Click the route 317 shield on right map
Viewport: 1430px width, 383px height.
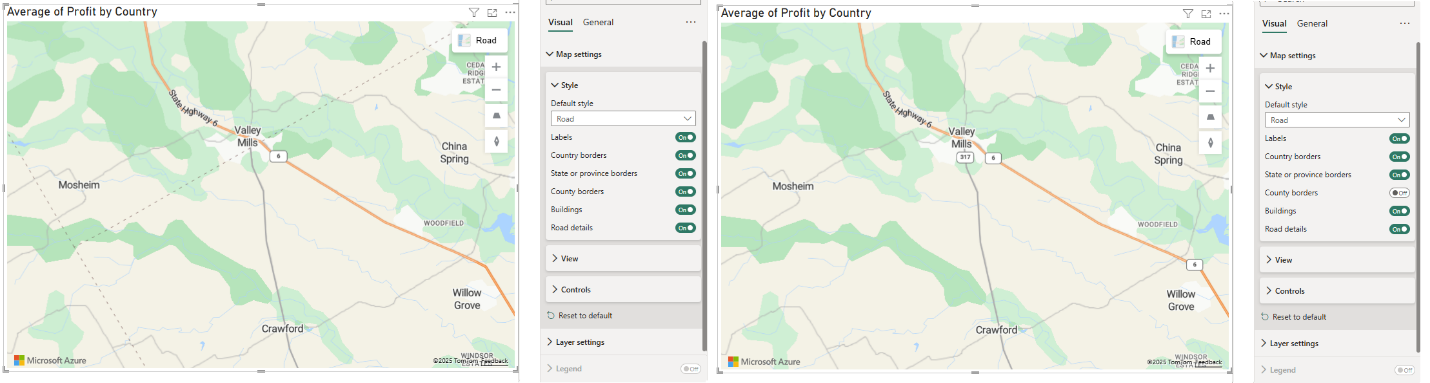click(965, 158)
